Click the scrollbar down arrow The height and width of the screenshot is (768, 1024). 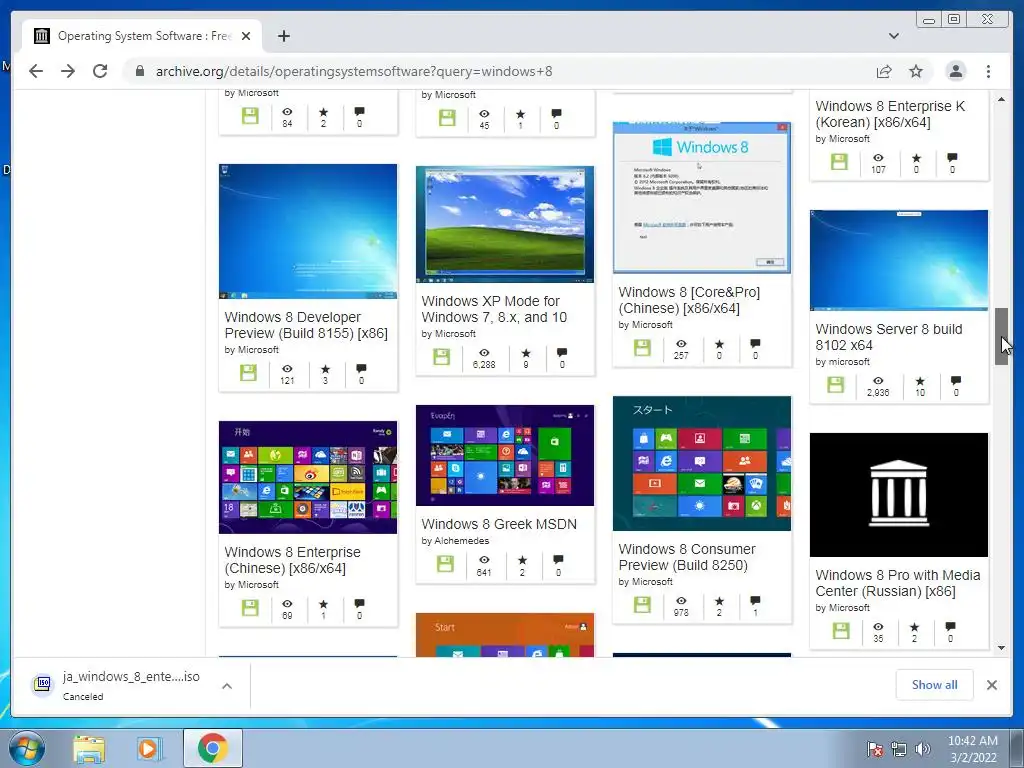click(x=1001, y=648)
